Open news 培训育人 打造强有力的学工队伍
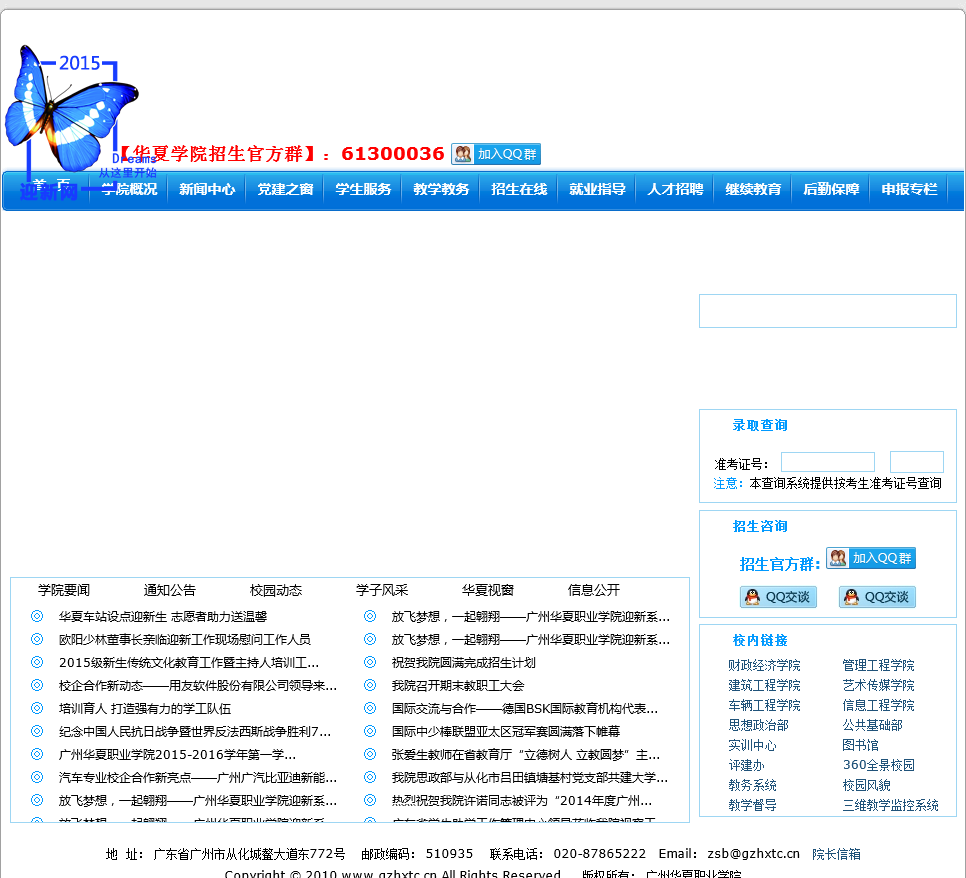 145,709
